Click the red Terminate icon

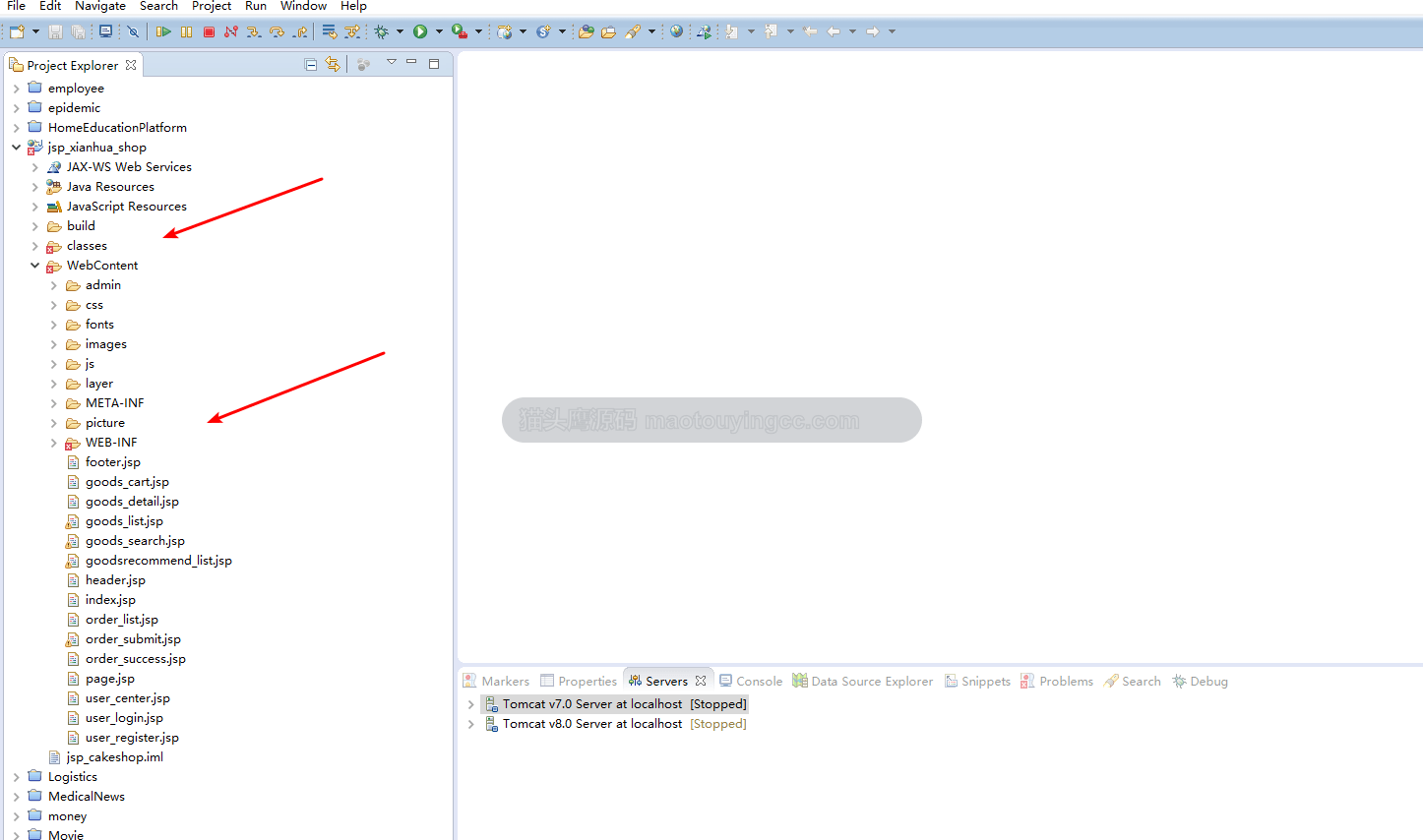coord(209,31)
